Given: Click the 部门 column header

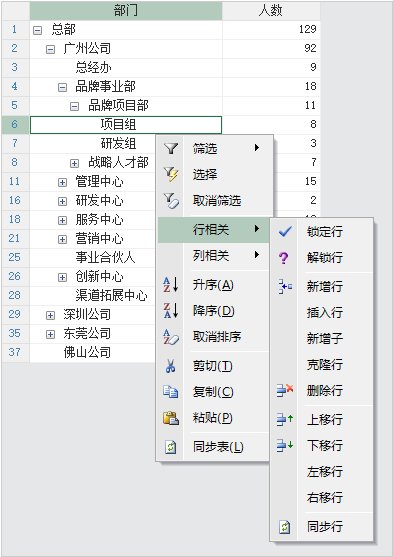Looking at the screenshot, I should (126, 11).
